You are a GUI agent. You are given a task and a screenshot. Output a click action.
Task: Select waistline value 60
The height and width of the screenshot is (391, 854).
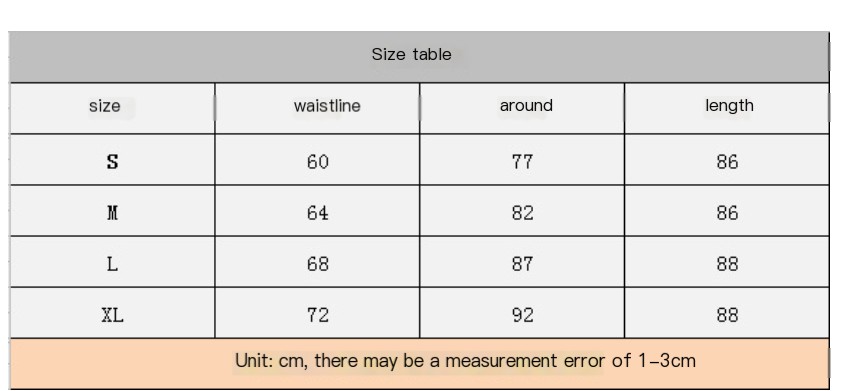318,162
